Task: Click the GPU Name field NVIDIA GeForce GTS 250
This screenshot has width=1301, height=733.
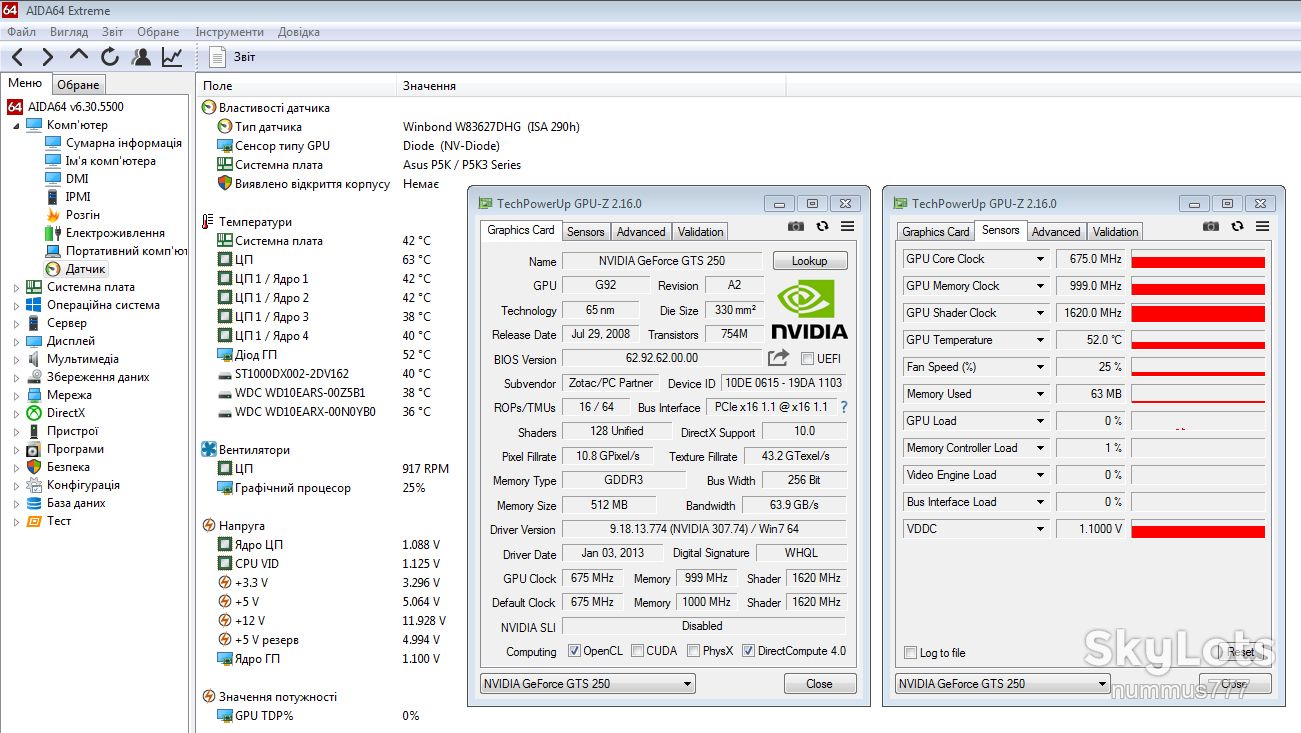Action: pyautogui.click(x=662, y=261)
